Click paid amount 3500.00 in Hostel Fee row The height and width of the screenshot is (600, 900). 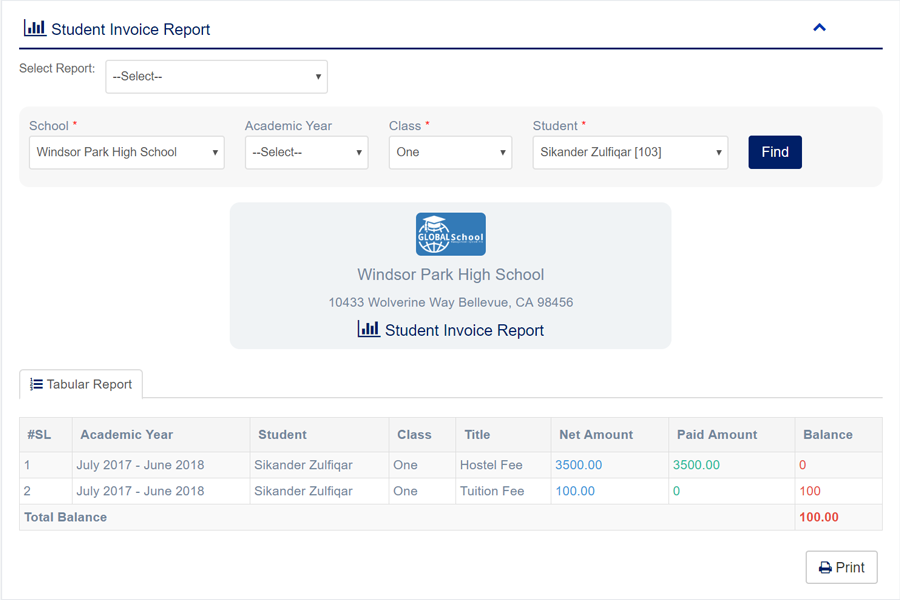pos(696,465)
